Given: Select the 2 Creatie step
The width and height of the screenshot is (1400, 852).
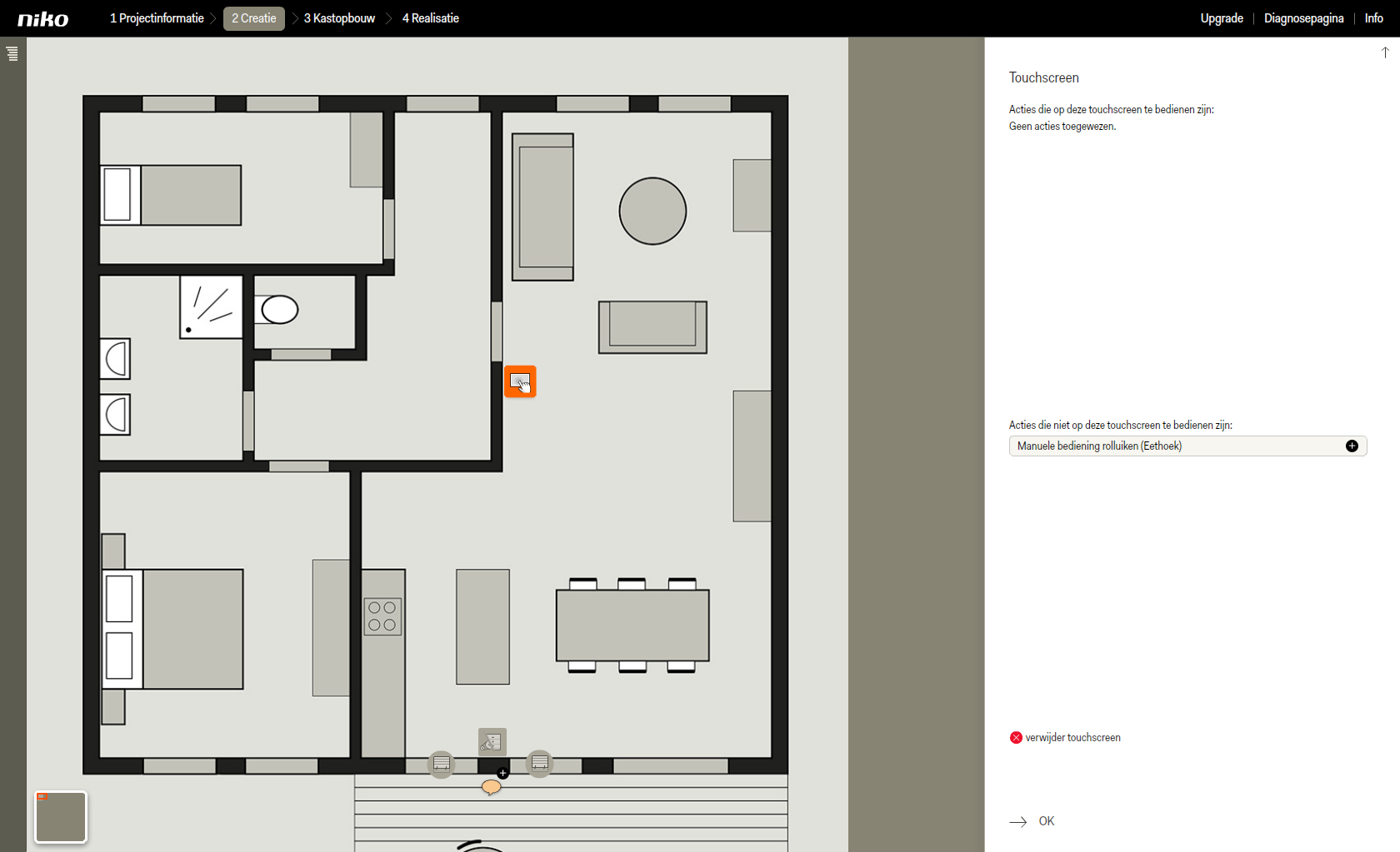Looking at the screenshot, I should click(x=254, y=18).
